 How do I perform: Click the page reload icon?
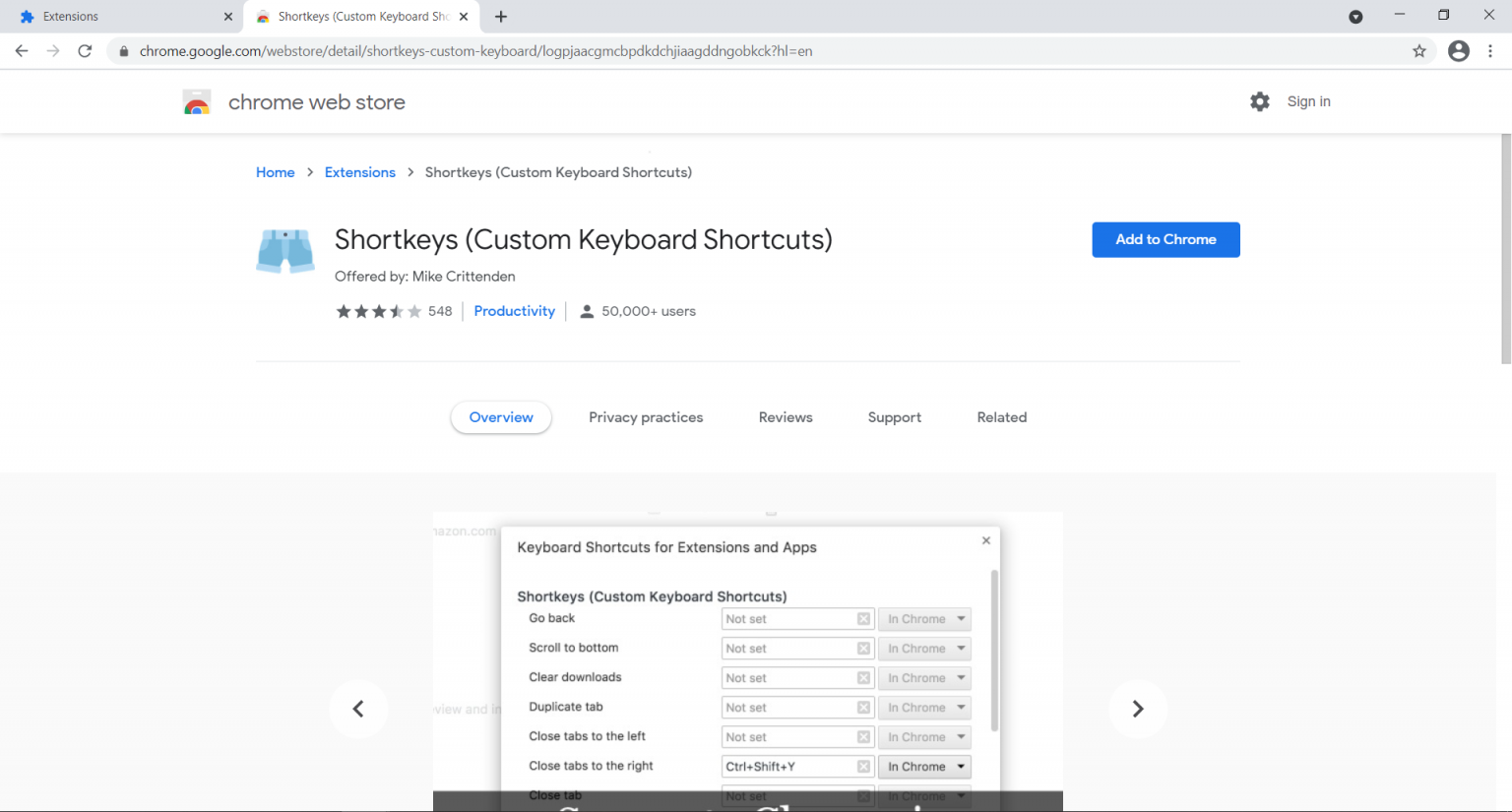85,50
